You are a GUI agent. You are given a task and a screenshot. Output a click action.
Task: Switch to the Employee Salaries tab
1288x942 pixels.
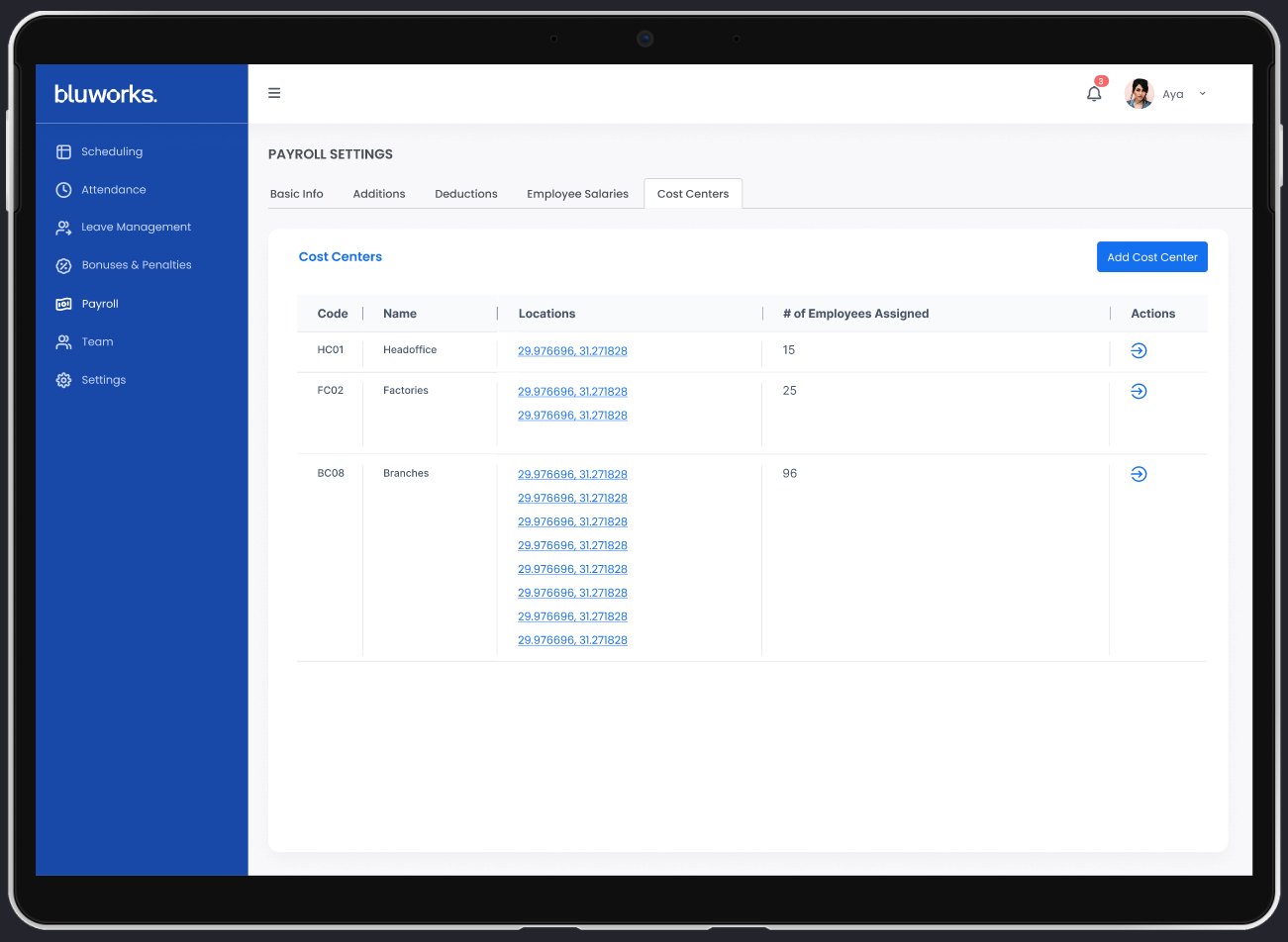[x=577, y=194]
